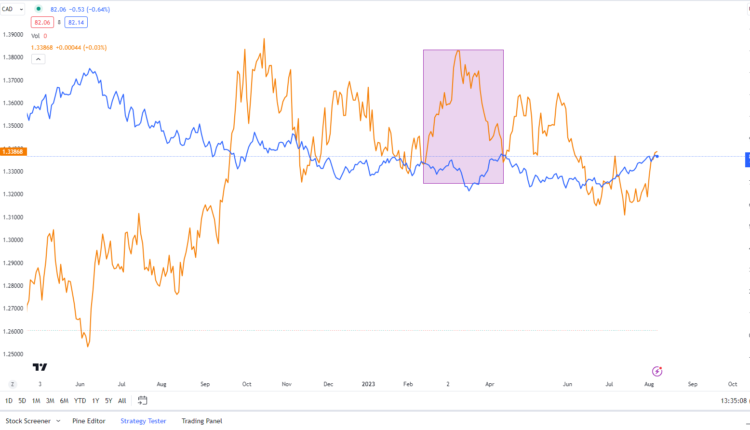Set the chart range to 1D
The height and width of the screenshot is (430, 750).
pyautogui.click(x=9, y=401)
